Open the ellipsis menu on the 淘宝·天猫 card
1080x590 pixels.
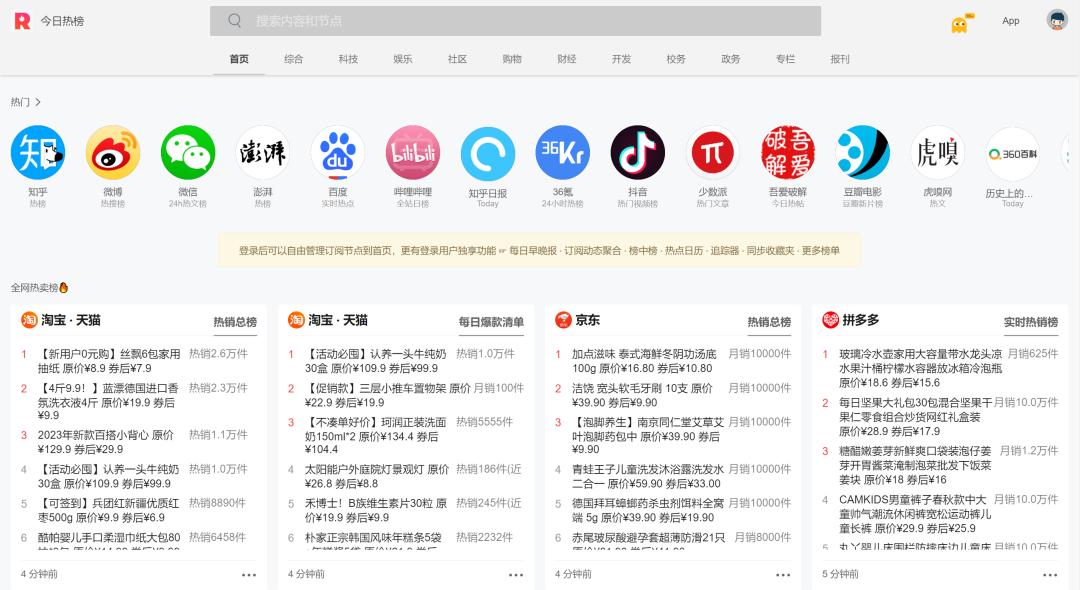click(x=250, y=574)
